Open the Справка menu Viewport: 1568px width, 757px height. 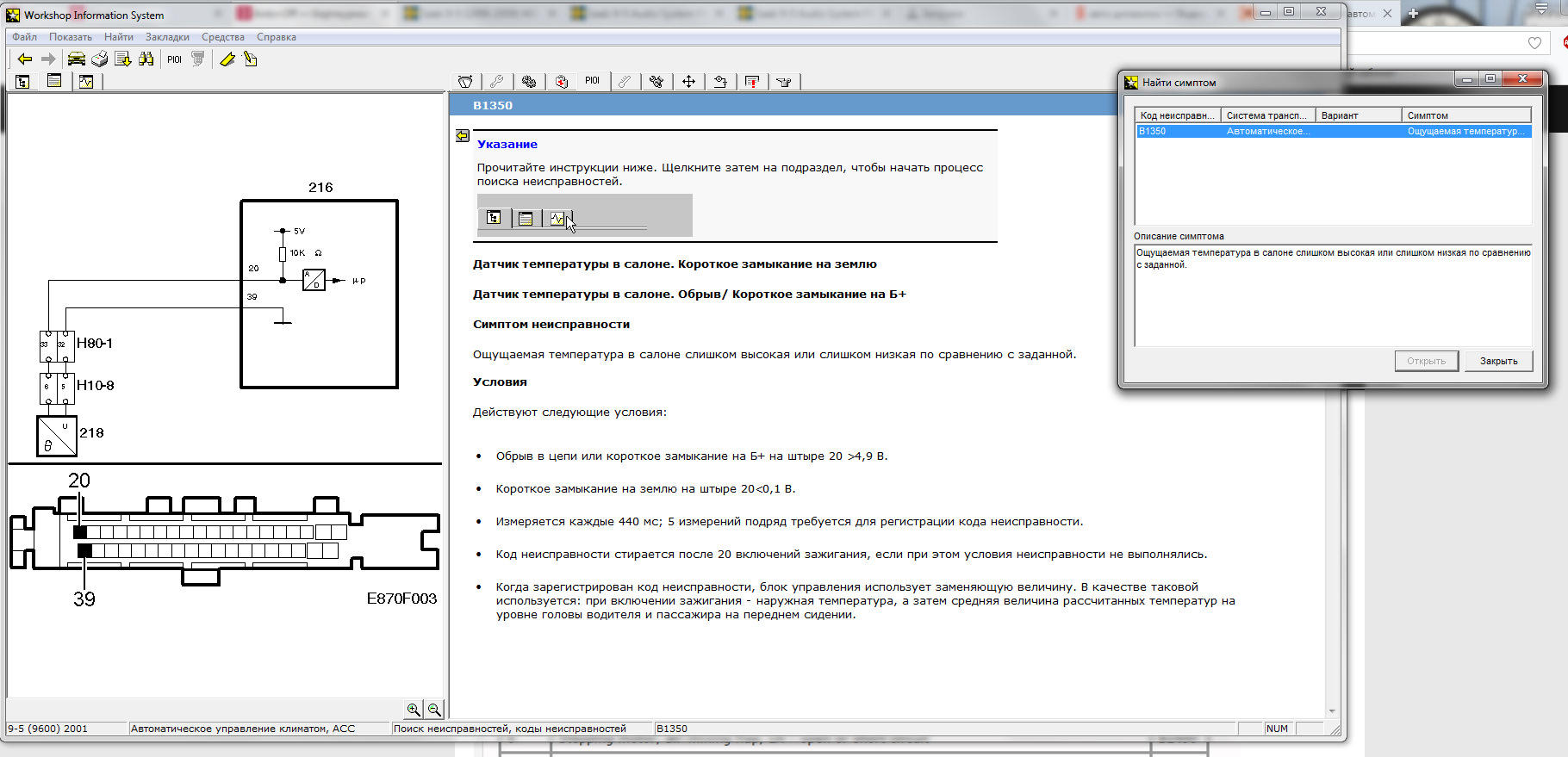click(x=277, y=37)
